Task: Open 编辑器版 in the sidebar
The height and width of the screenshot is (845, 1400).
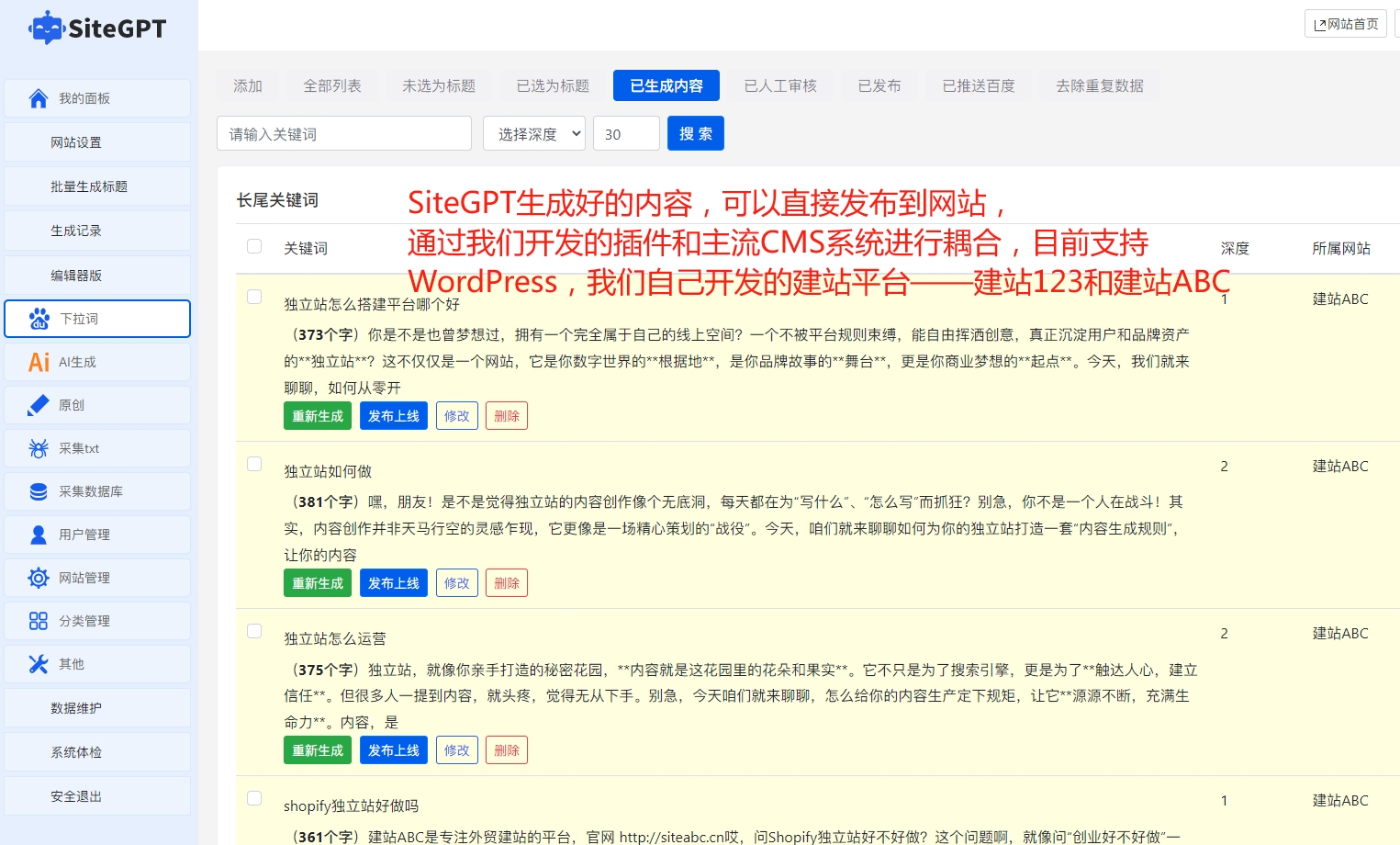Action: pyautogui.click(x=97, y=275)
